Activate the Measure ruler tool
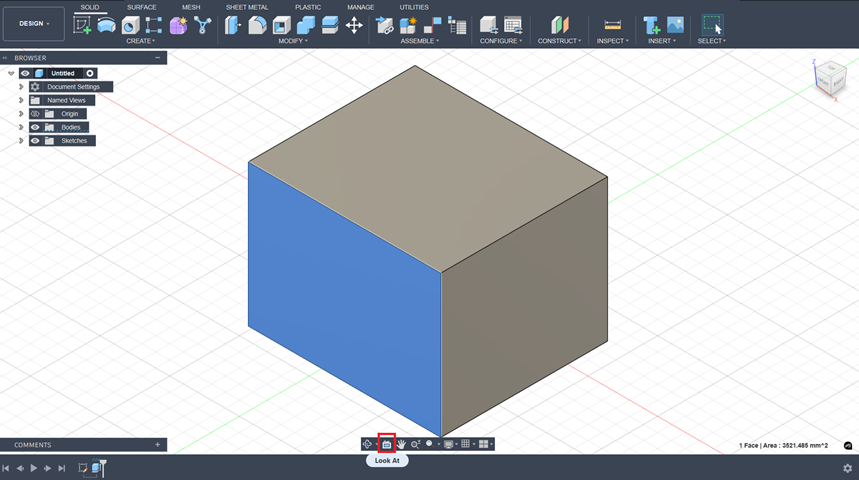The width and height of the screenshot is (859, 480). 612,25
